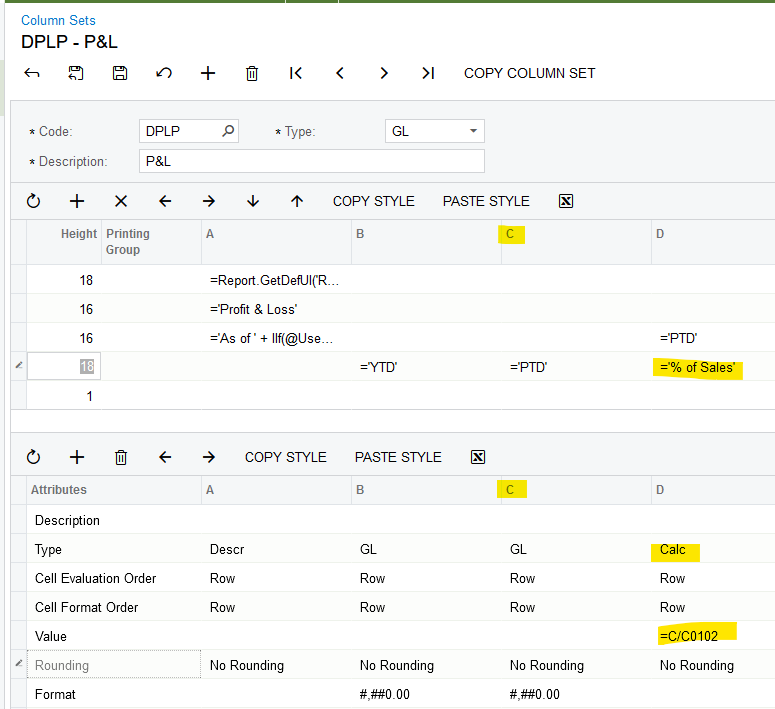775x709 pixels.
Task: Click the back arrow in main toolbar
Action: [x=32, y=73]
